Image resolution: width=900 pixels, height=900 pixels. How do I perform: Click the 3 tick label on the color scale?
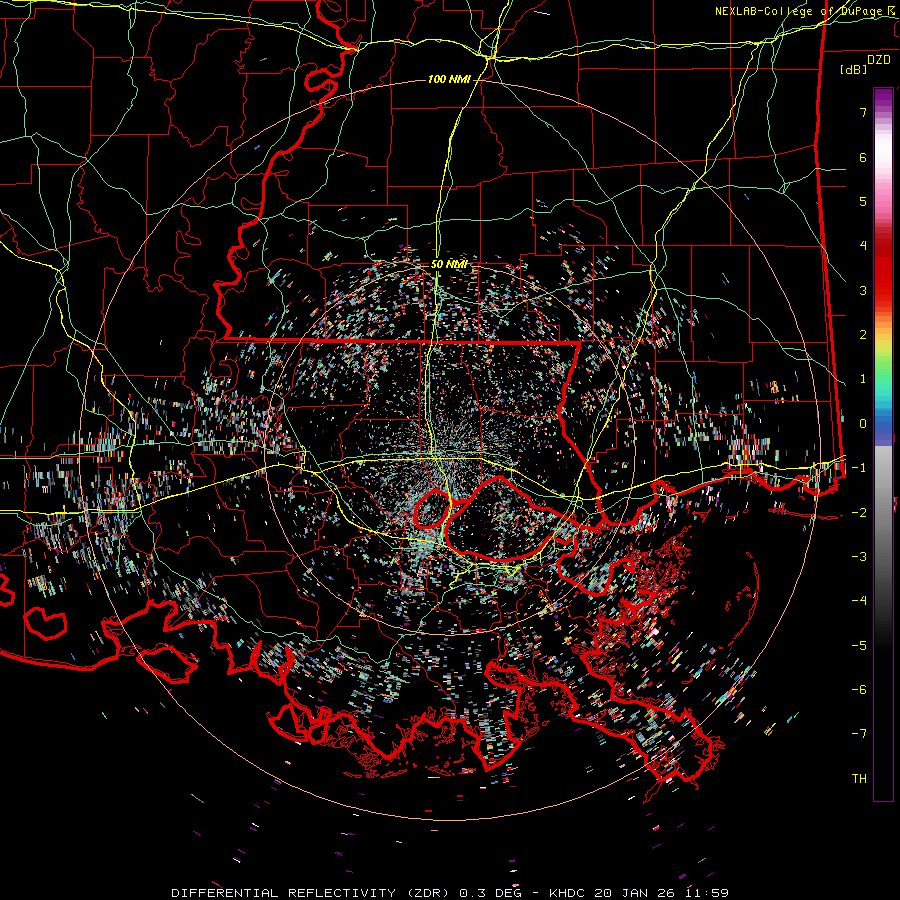click(x=863, y=290)
